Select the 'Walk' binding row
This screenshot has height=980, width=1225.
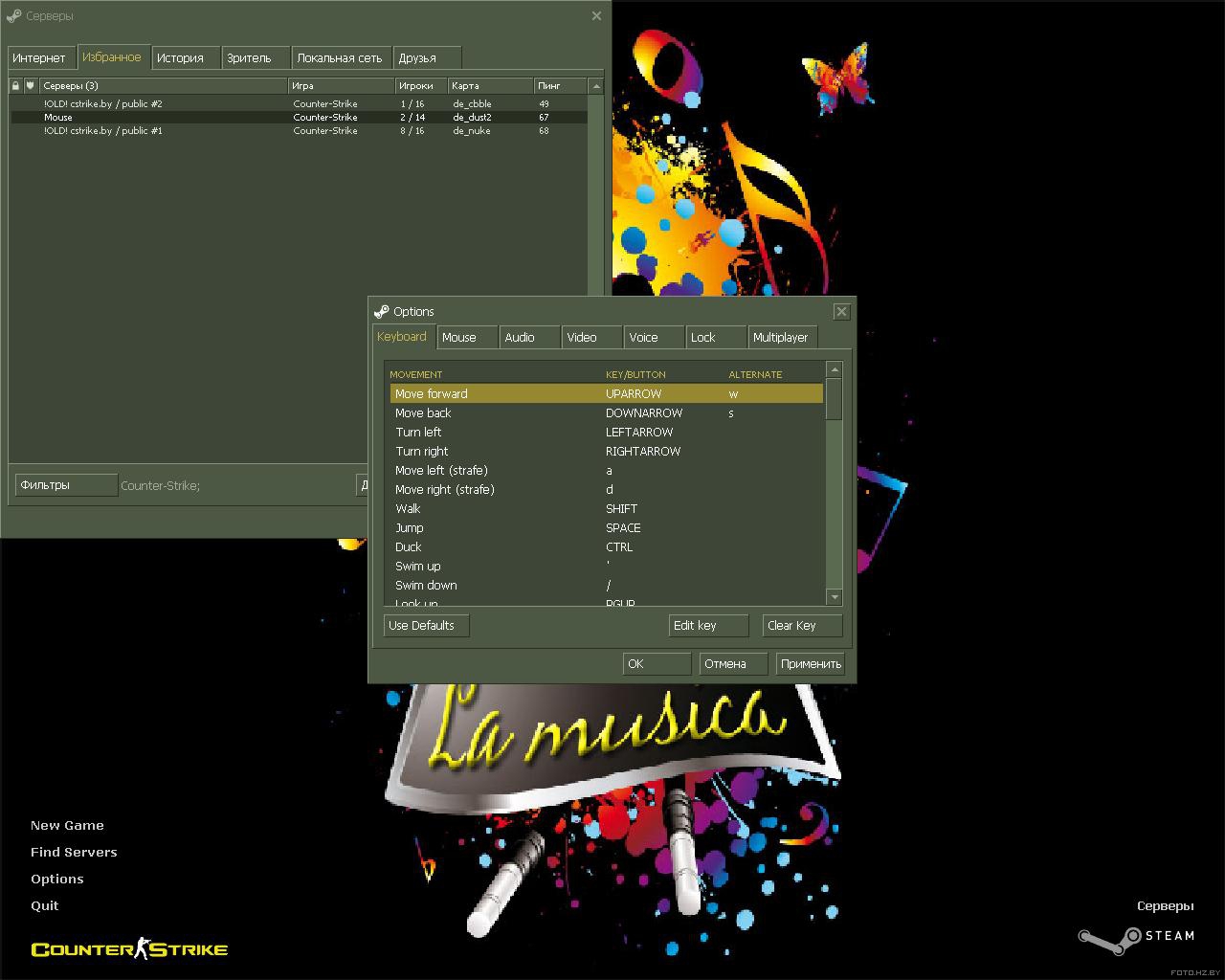(x=606, y=508)
